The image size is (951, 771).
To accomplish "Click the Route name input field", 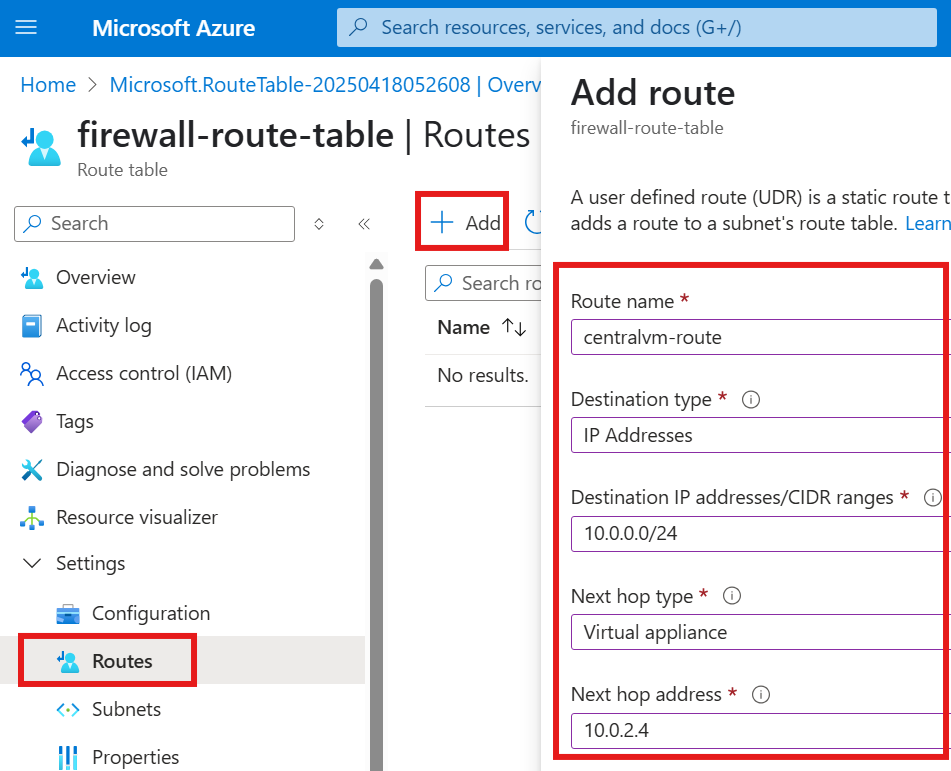I will pos(761,337).
